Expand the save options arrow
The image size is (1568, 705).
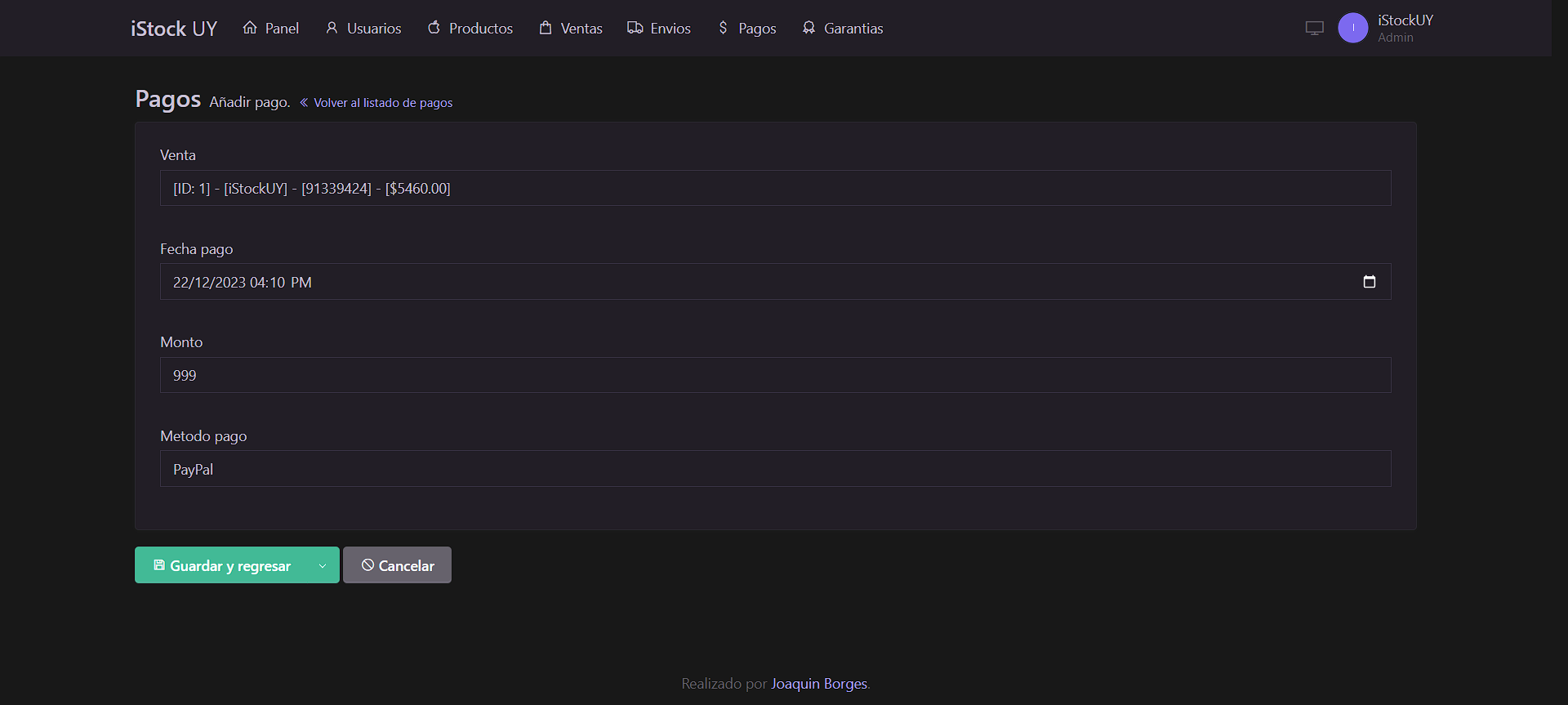pyautogui.click(x=323, y=565)
